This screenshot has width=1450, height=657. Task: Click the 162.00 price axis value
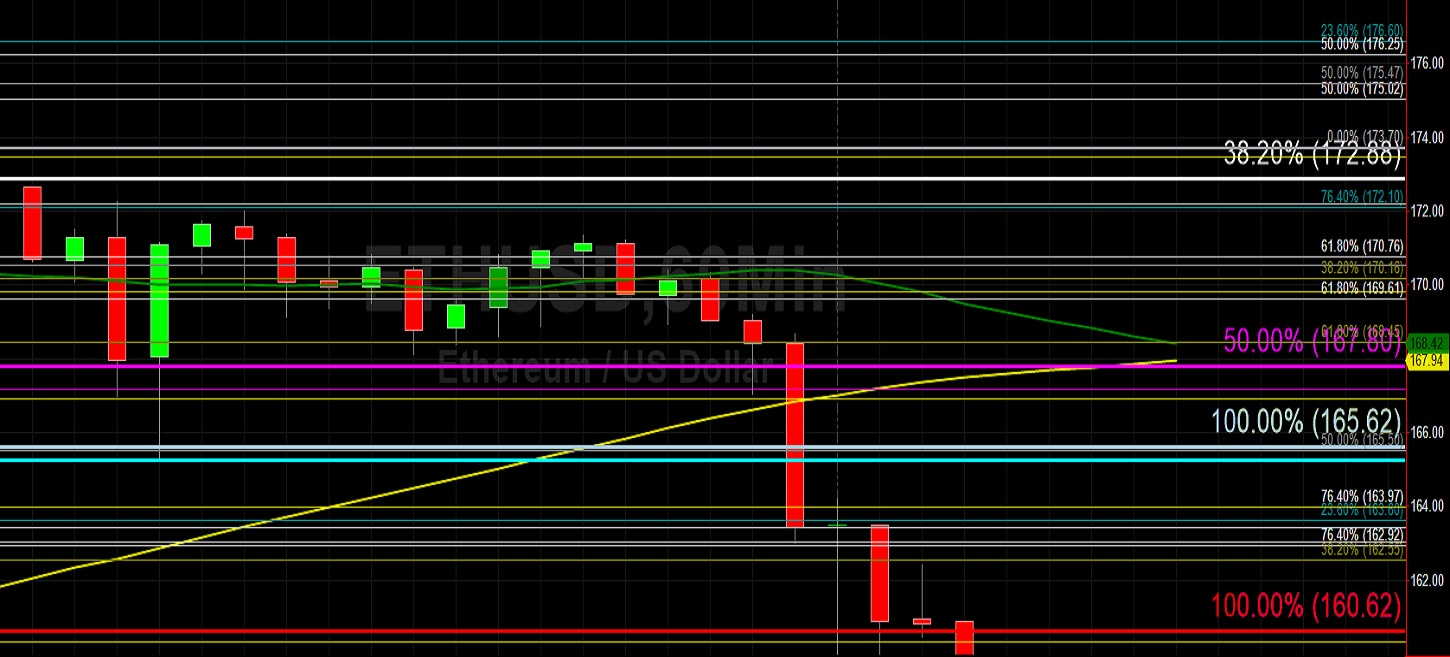(x=1427, y=580)
